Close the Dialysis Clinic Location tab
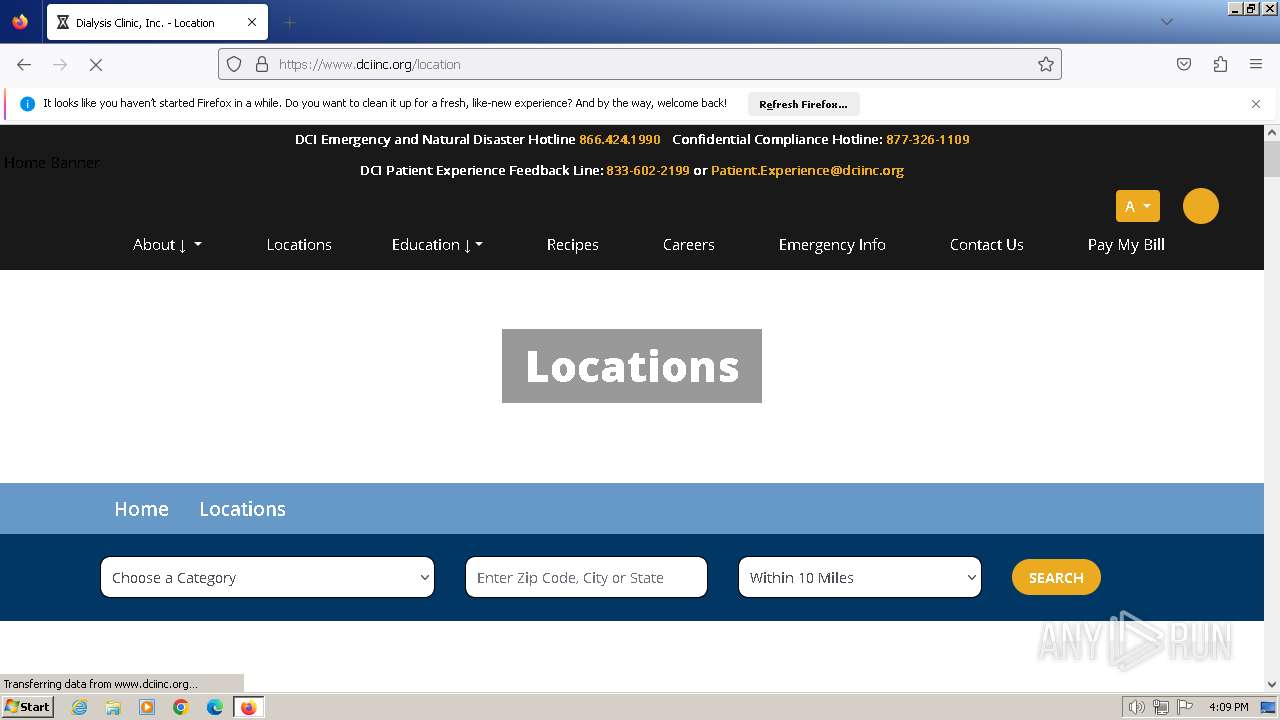This screenshot has width=1280, height=720. tap(252, 22)
